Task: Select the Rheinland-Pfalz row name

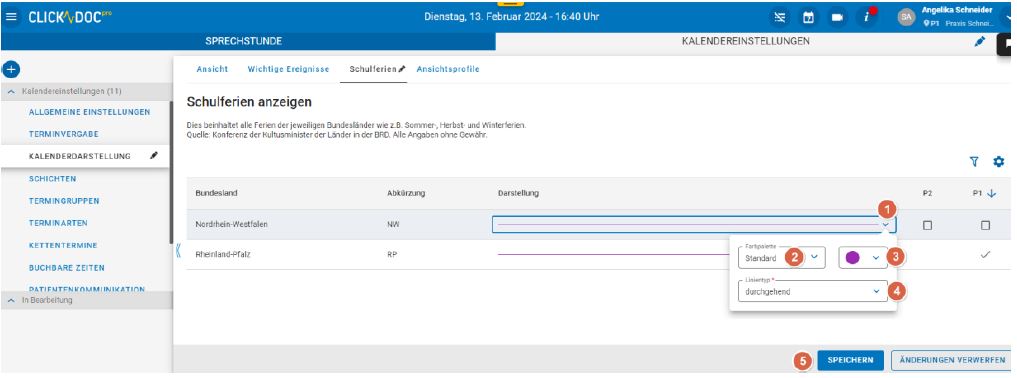Action: click(x=223, y=255)
